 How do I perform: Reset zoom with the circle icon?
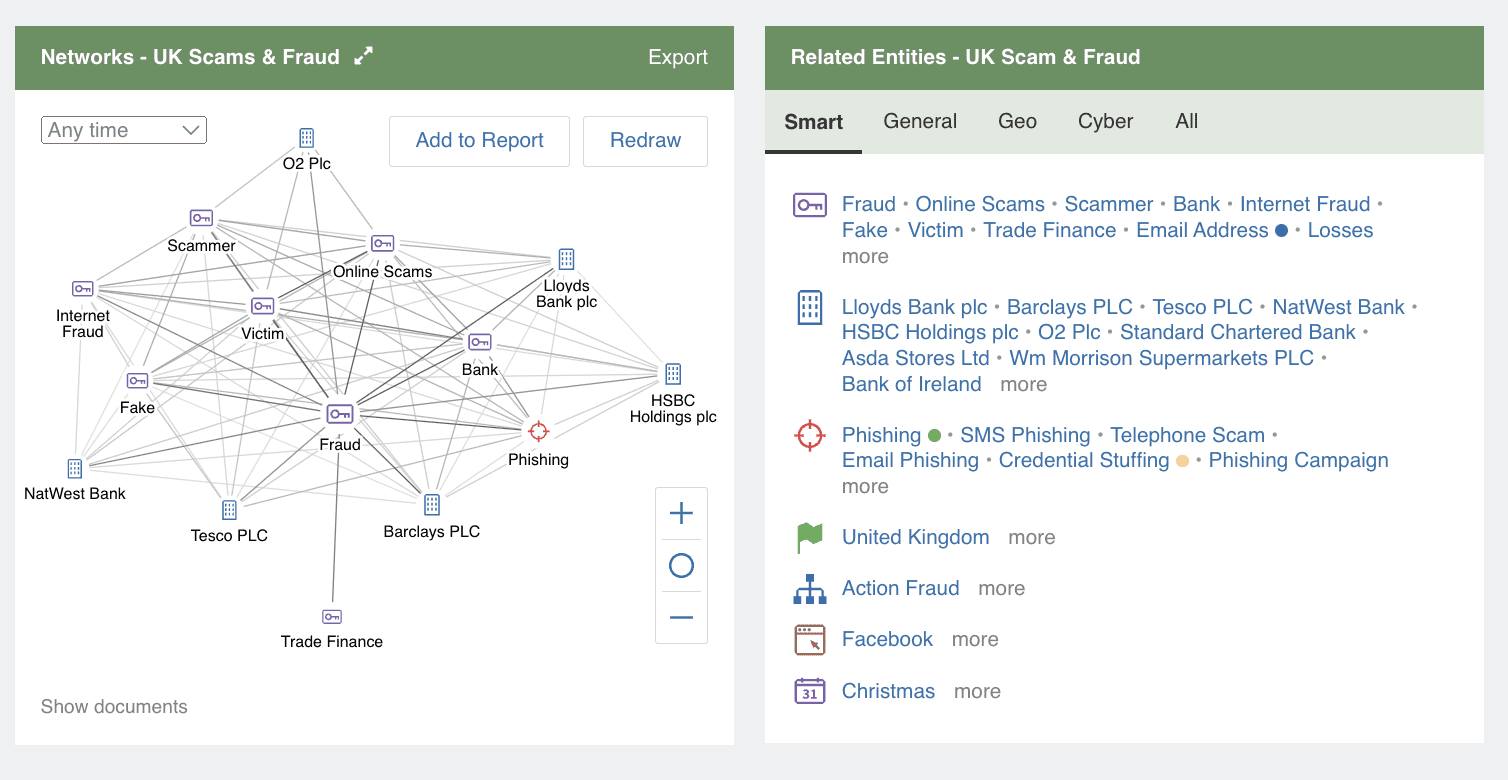coord(681,566)
